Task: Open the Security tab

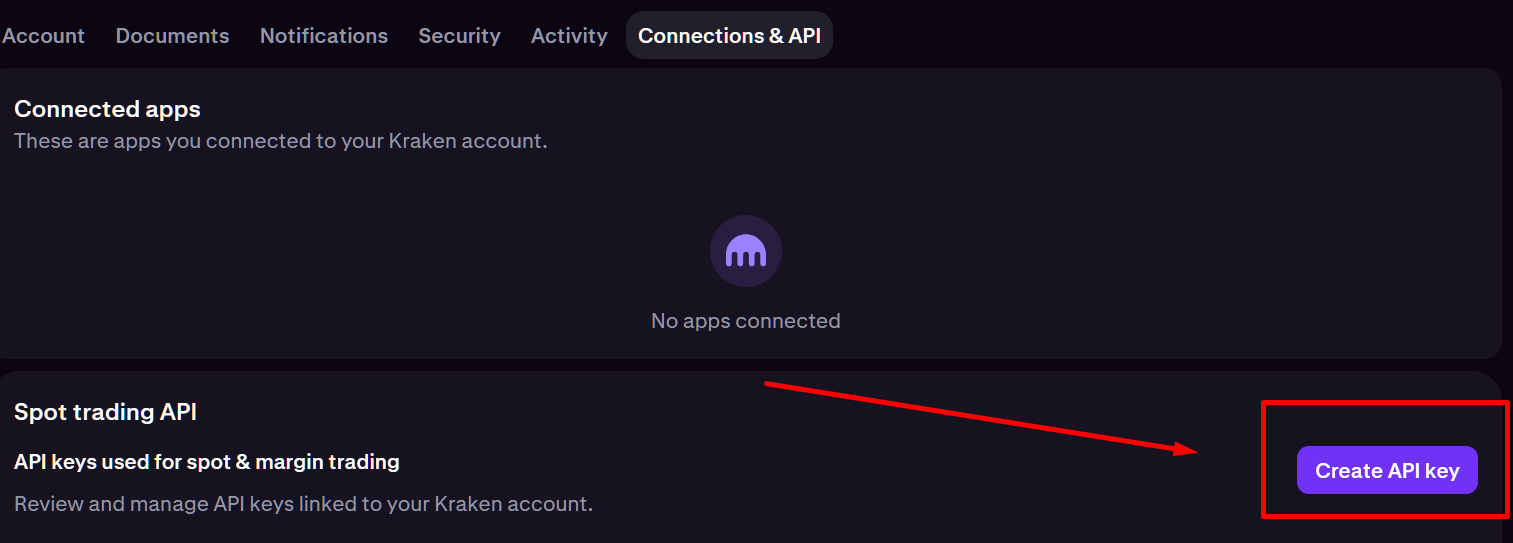Action: [459, 36]
